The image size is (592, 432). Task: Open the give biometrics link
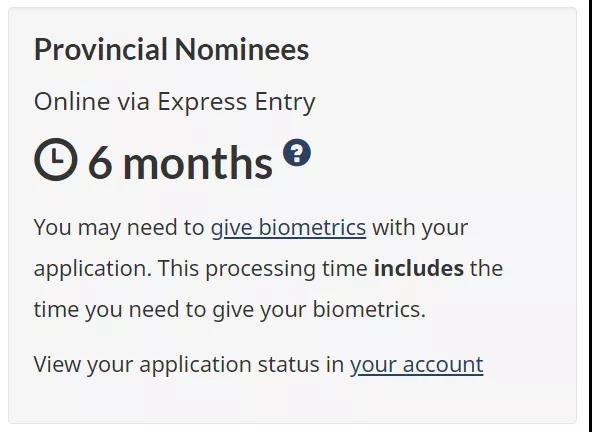288,227
